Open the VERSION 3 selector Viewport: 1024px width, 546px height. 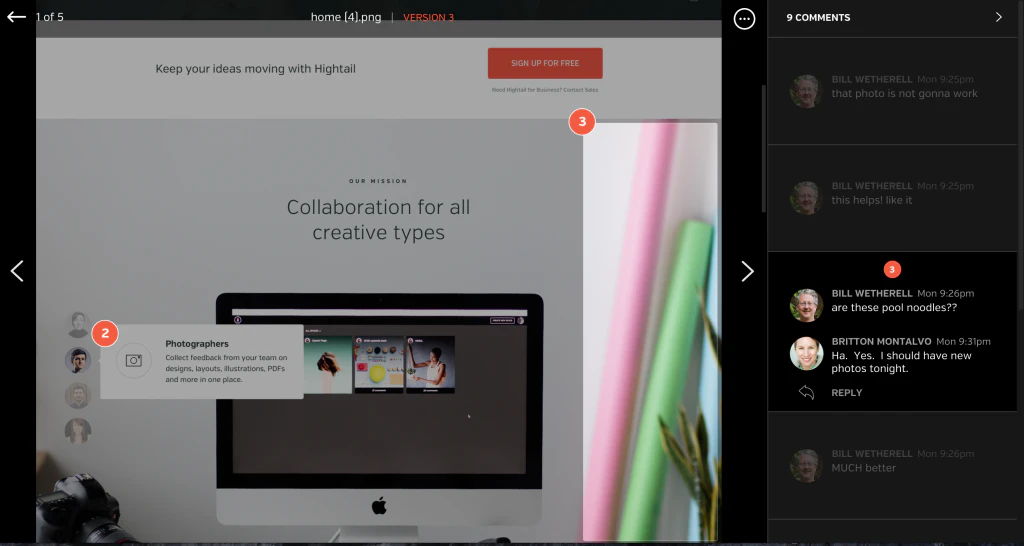pos(428,18)
